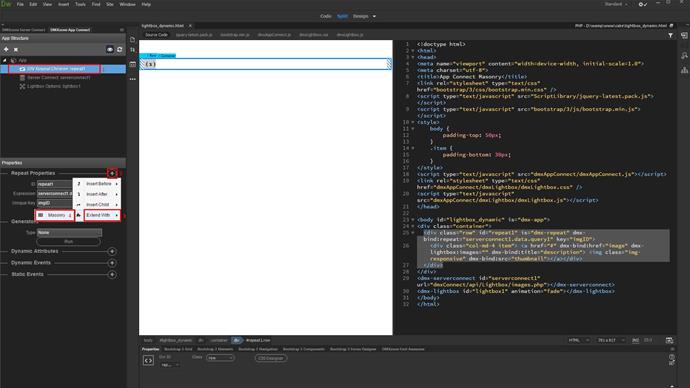
Task: Collapse the body tag code fold
Action: click(x=413, y=220)
